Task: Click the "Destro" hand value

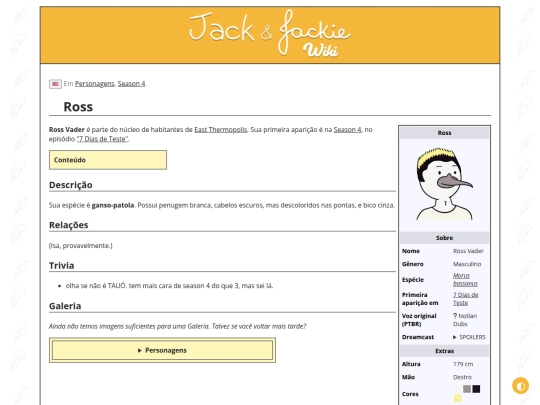Action: (462, 377)
